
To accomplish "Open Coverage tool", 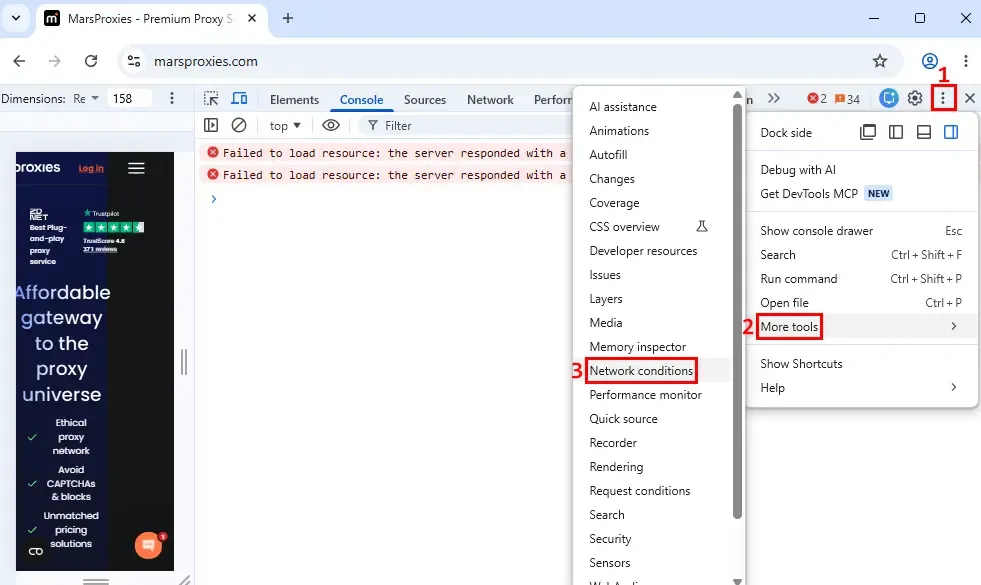I will (652, 203).
